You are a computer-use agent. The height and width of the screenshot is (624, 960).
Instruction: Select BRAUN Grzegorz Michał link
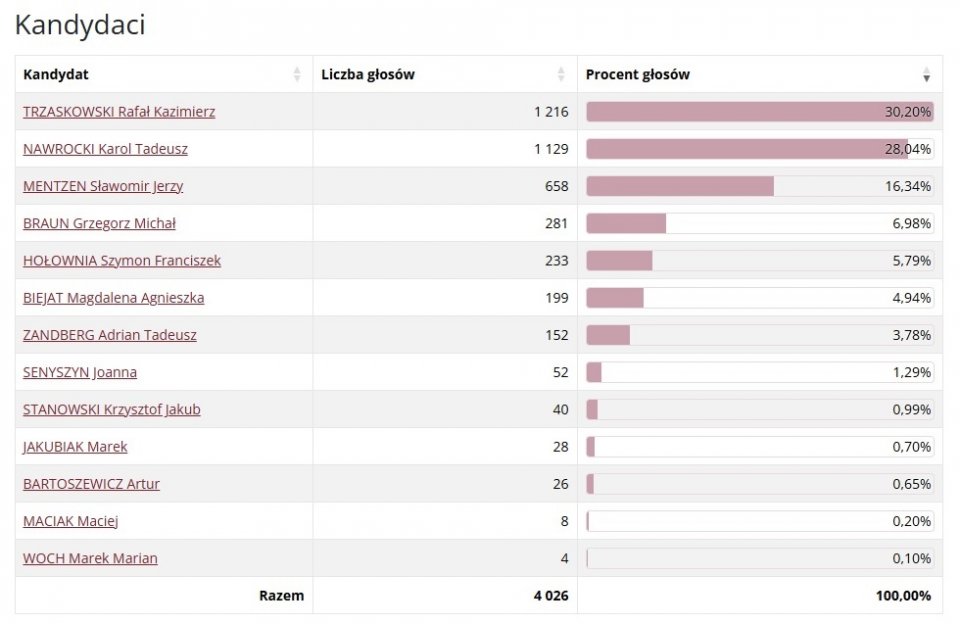99,224
